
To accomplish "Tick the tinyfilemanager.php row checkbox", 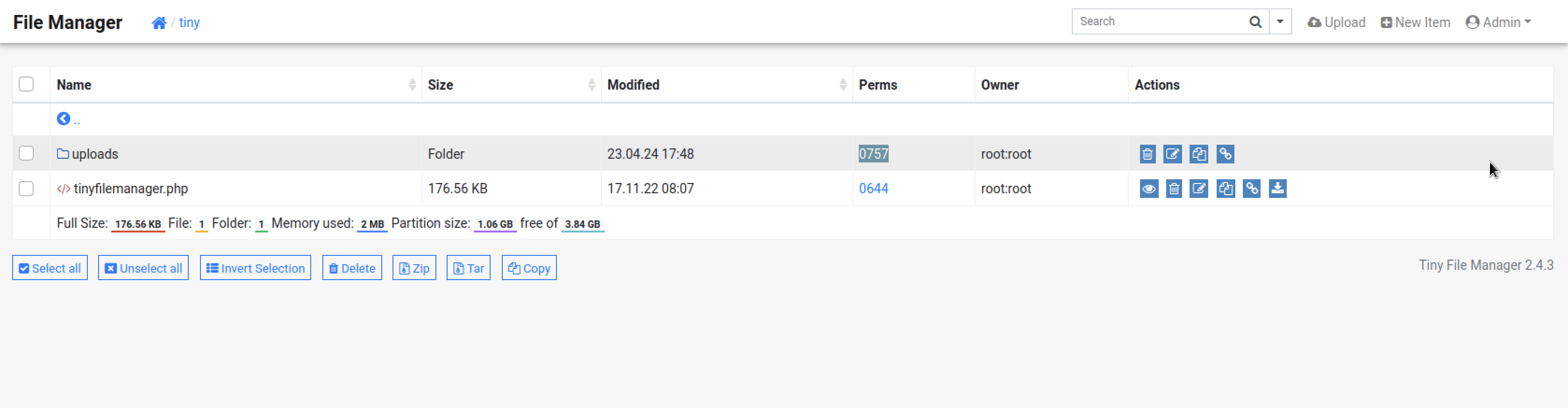I will [x=26, y=189].
